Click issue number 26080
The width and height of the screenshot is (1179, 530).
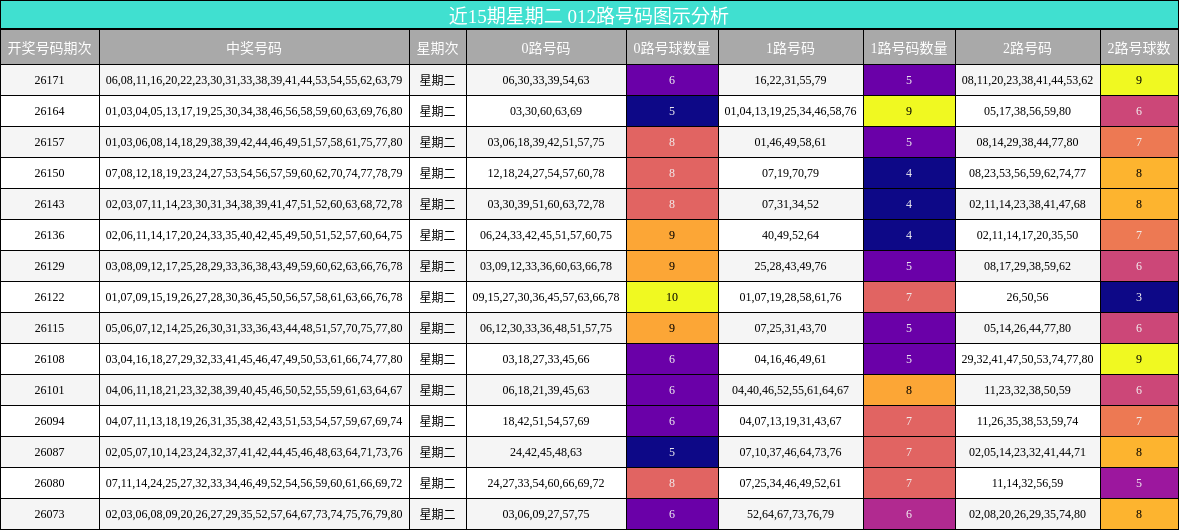[x=50, y=483]
